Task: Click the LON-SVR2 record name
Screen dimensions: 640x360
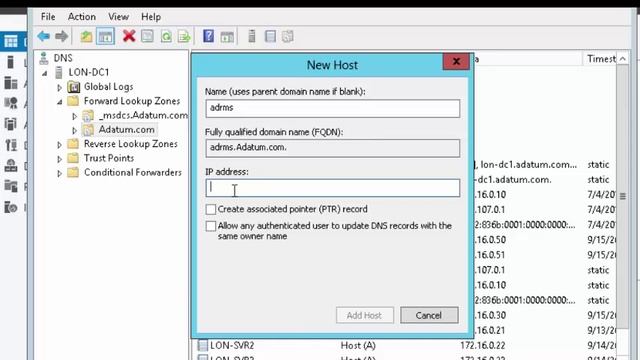Action: point(232,345)
